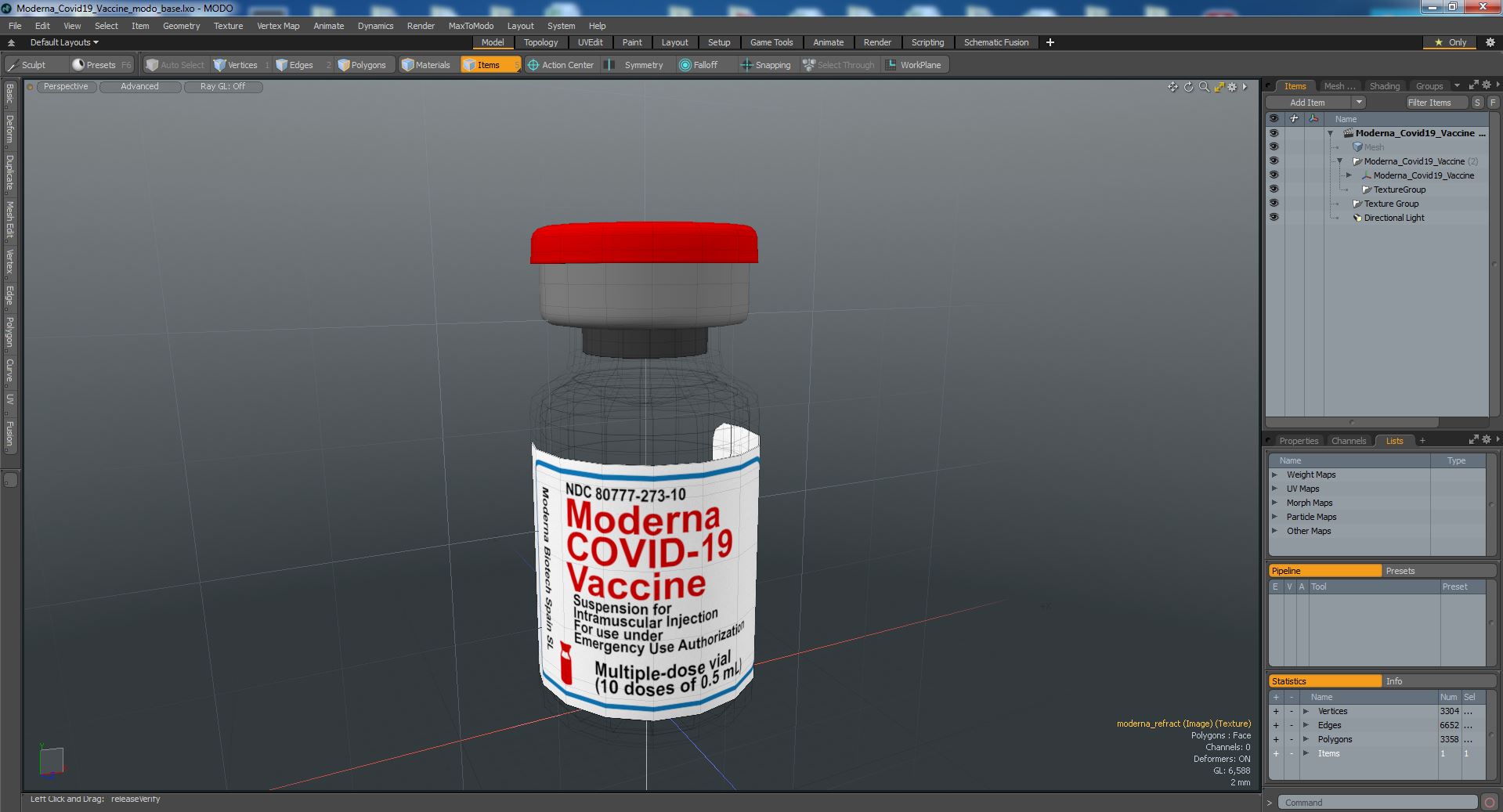The height and width of the screenshot is (812, 1503).
Task: Switch to the UVEdit layout tab
Action: click(590, 42)
